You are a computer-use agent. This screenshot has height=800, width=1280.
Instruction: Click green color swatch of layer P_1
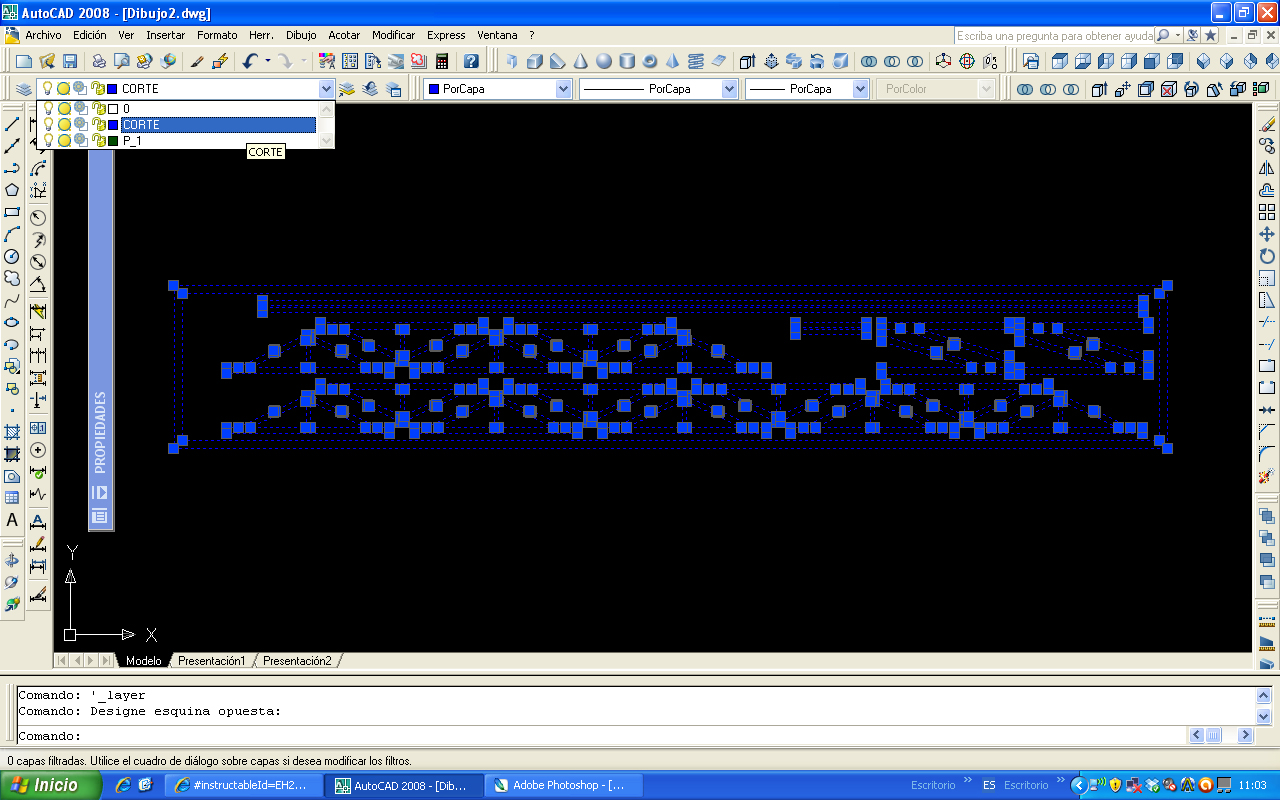113,141
